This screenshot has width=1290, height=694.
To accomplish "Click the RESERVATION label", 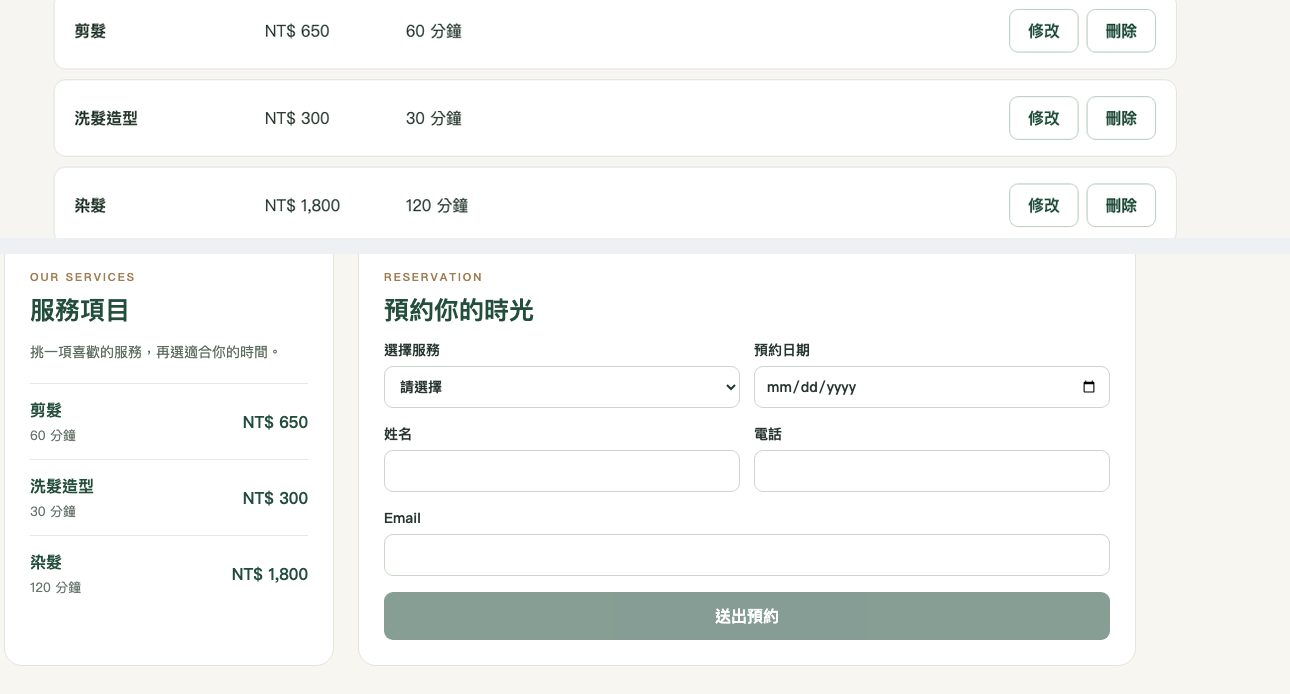I will (433, 277).
